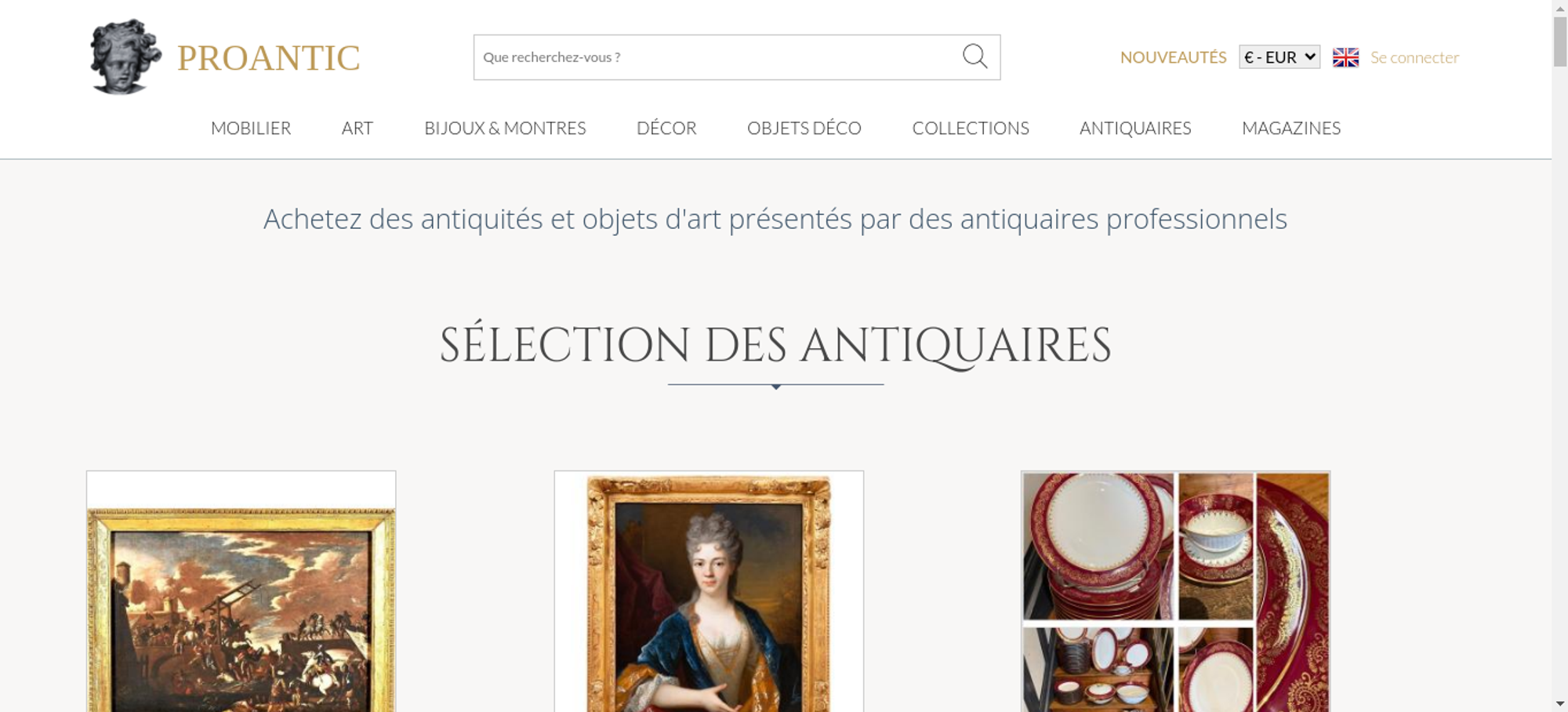1568x712 pixels.
Task: Open the battle scene painting thumbnail
Action: tap(241, 591)
